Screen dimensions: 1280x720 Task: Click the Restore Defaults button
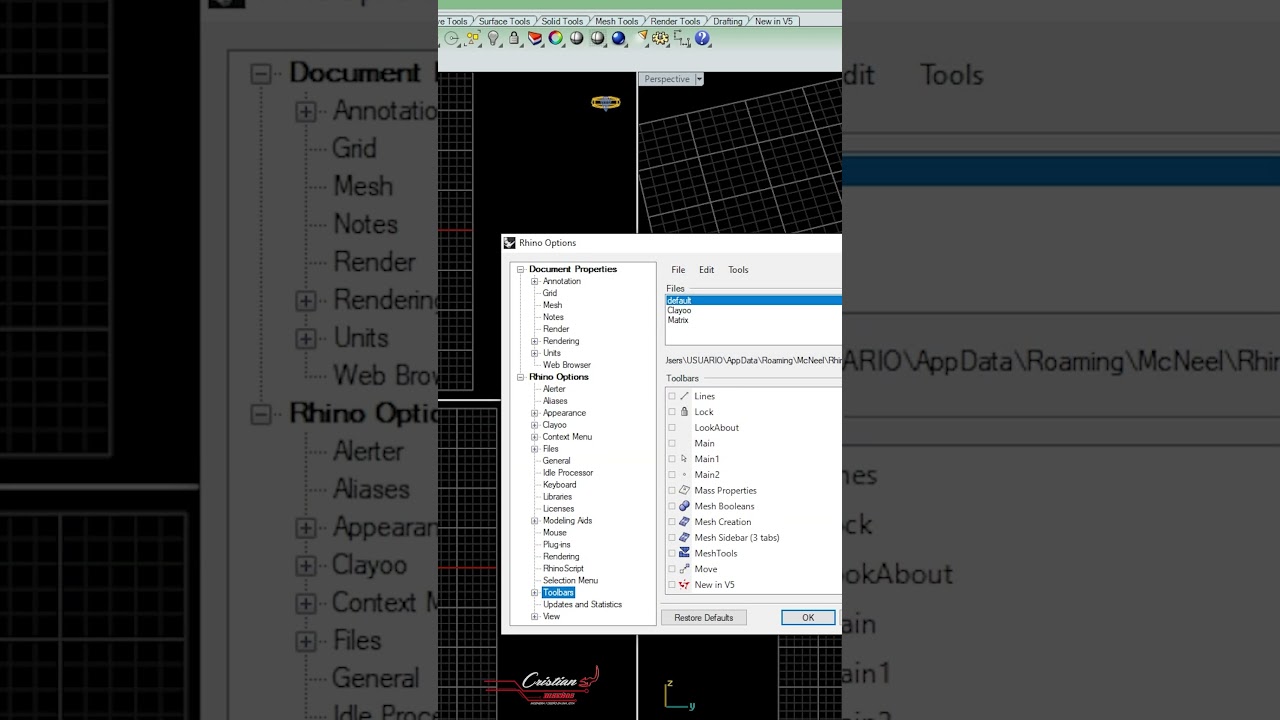704,618
